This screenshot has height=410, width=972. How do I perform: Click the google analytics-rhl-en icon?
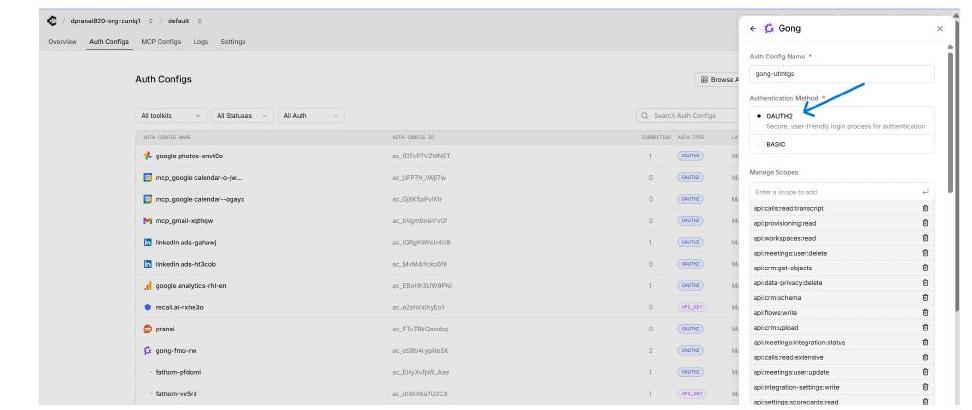click(148, 286)
